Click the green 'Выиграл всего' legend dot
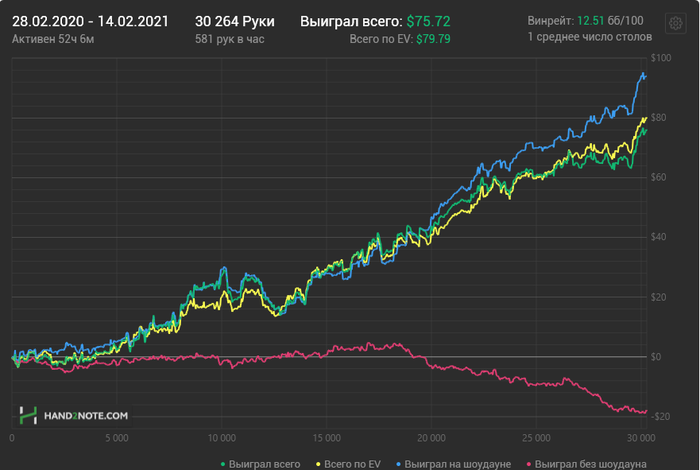Screen dimensions: 700x470 (223, 465)
